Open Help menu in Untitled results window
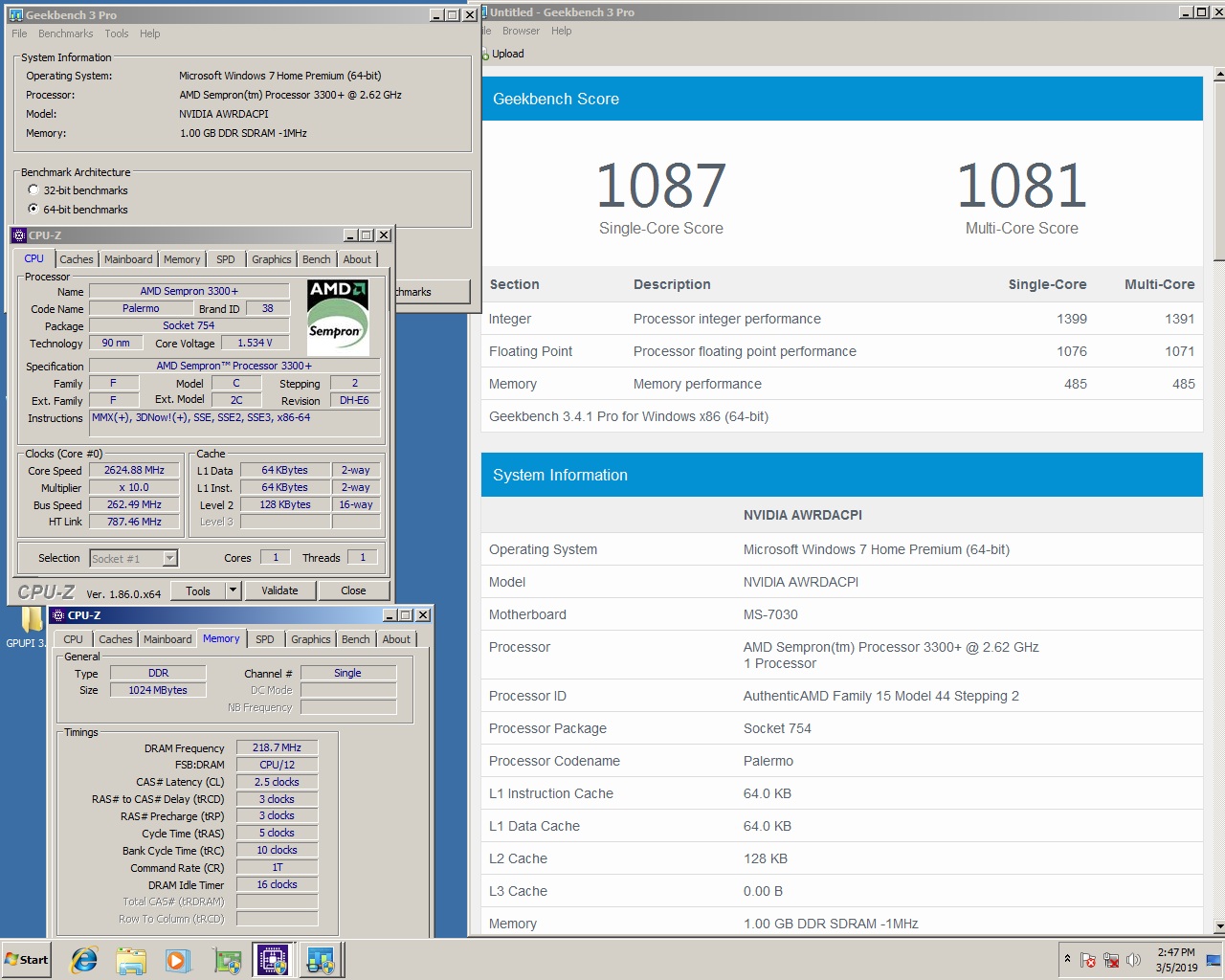 pyautogui.click(x=562, y=31)
